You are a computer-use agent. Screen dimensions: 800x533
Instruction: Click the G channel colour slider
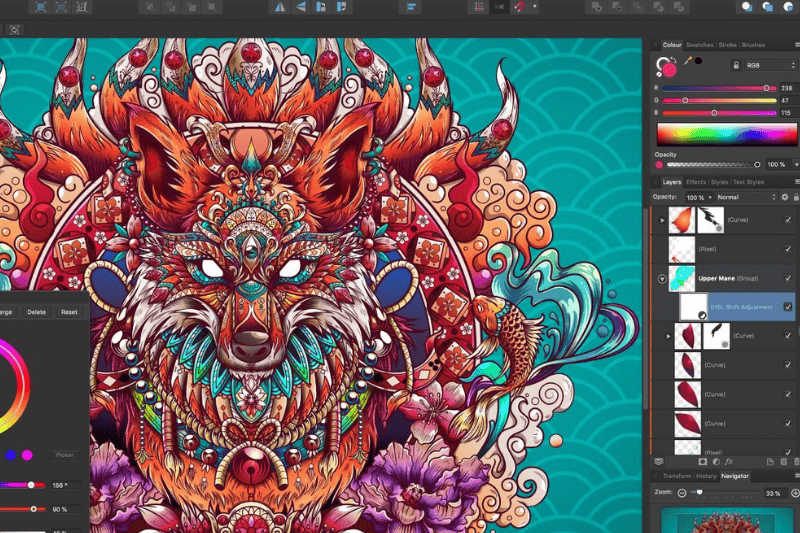pos(719,100)
